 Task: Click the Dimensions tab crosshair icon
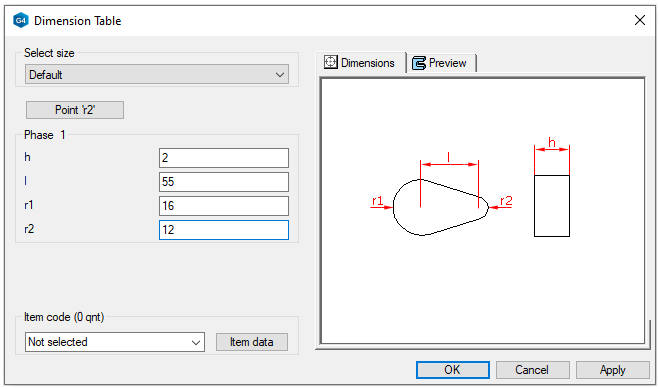click(331, 62)
